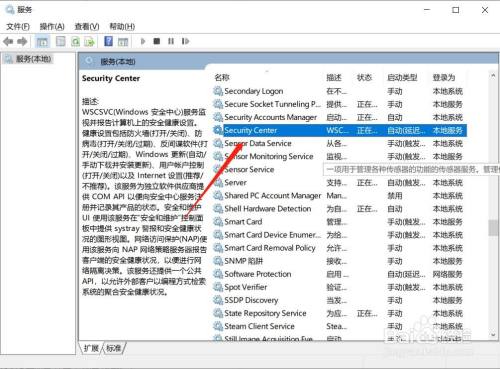The image size is (500, 369).
Task: Select Smart Card Device Enumeration service
Action: tap(340, 235)
